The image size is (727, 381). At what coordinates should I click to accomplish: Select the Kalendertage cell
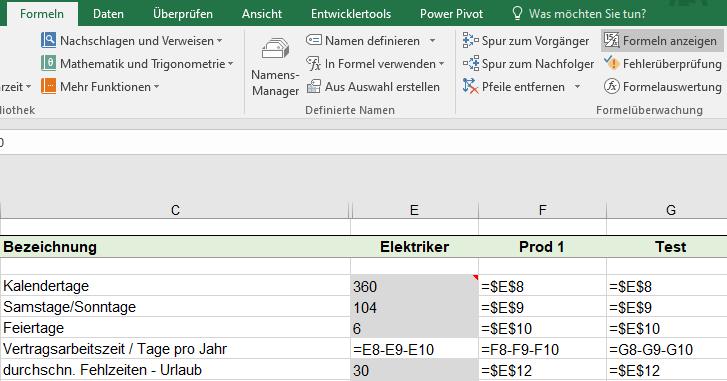point(175,286)
